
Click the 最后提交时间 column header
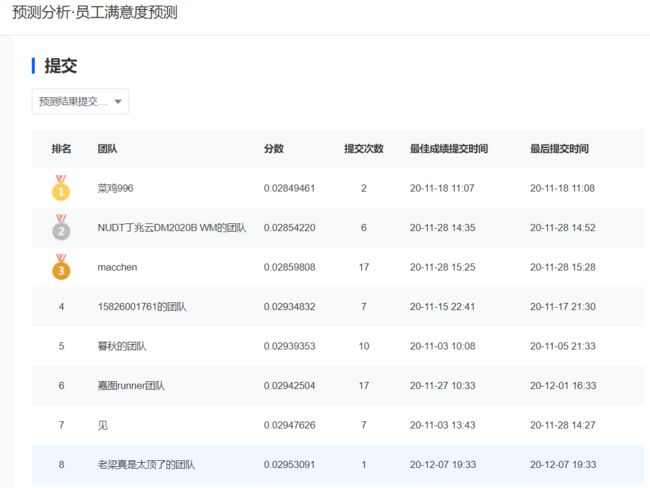click(x=559, y=148)
